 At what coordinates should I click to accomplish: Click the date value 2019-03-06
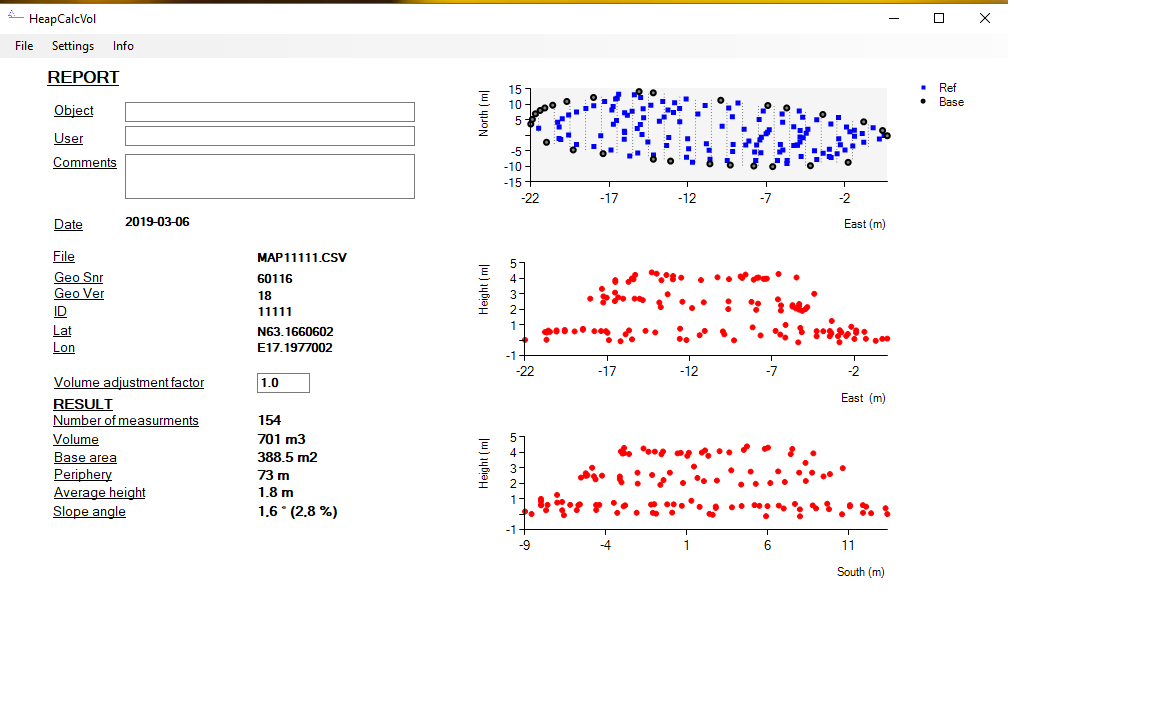[157, 222]
